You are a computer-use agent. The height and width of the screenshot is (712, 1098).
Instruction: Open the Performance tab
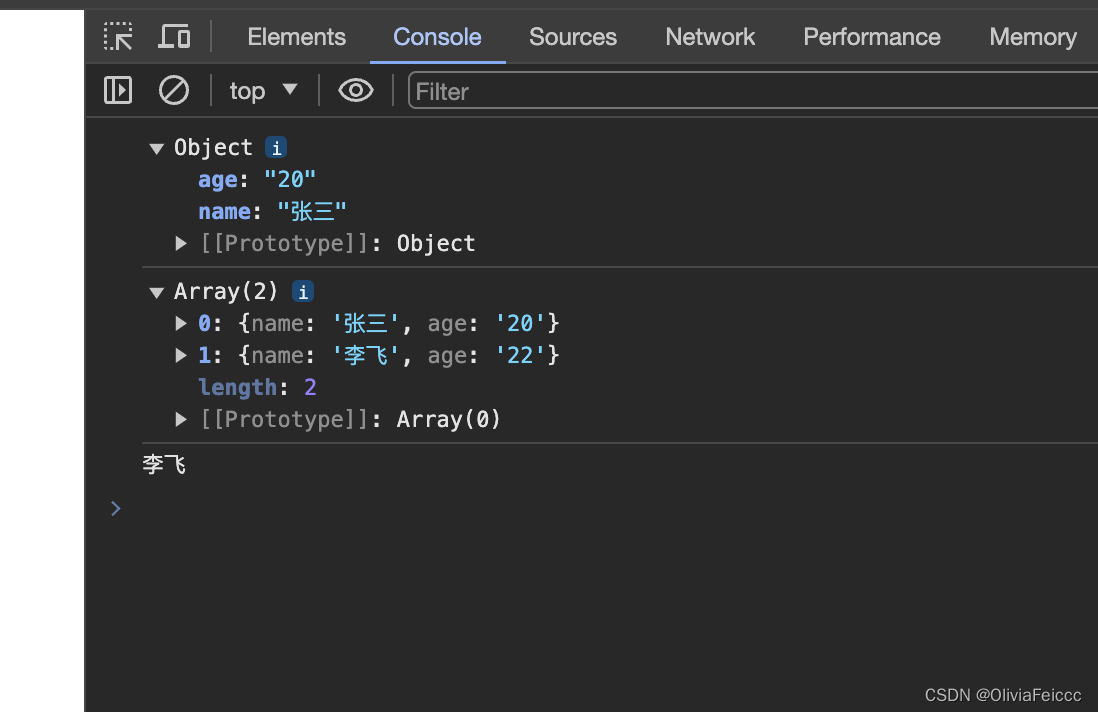click(872, 37)
